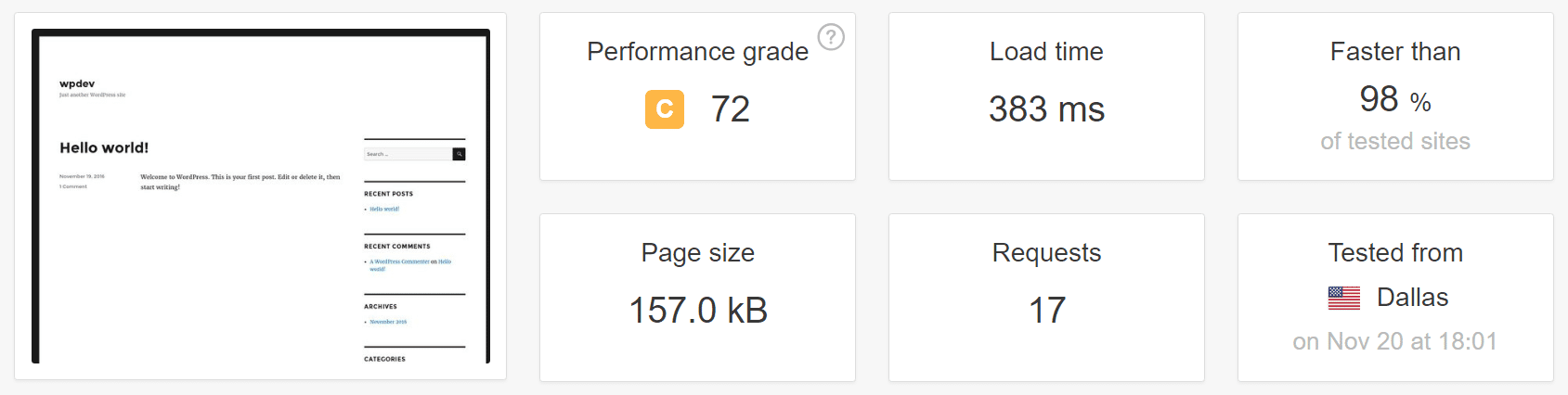The width and height of the screenshot is (1568, 395).
Task: Click the Performance grade help question mark
Action: point(831,37)
